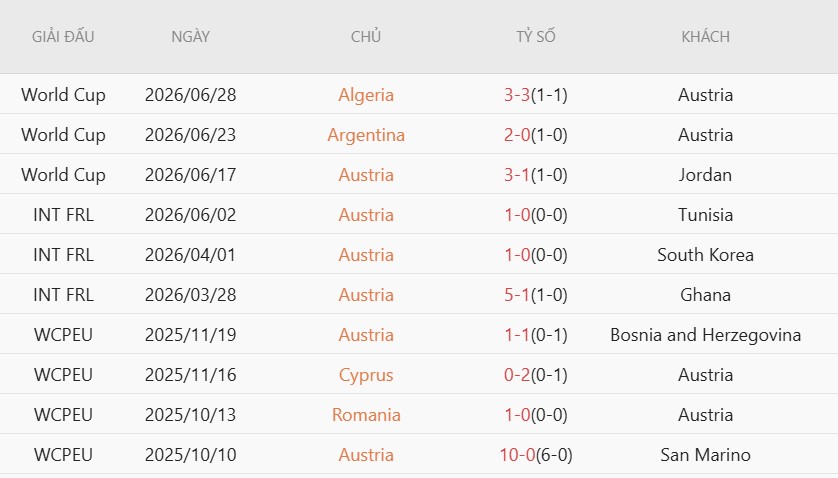Open the 1-1 score versus Bosnia
The height and width of the screenshot is (478, 838).
[x=517, y=335]
